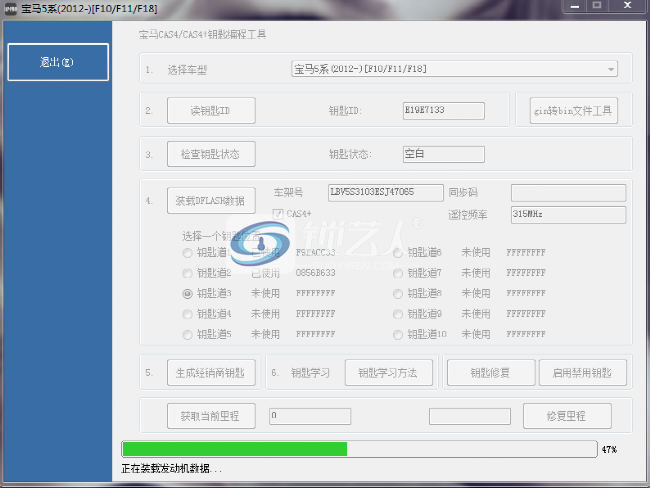
Task: Click the 获取当前里程 button
Action: click(x=211, y=416)
